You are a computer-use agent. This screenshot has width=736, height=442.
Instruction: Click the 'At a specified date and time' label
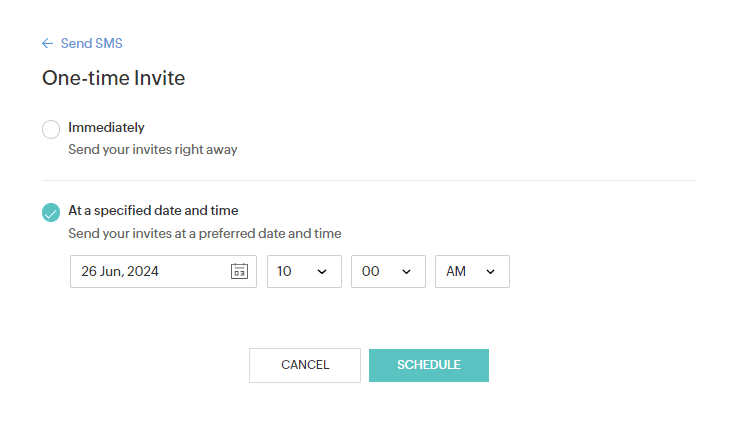153,211
